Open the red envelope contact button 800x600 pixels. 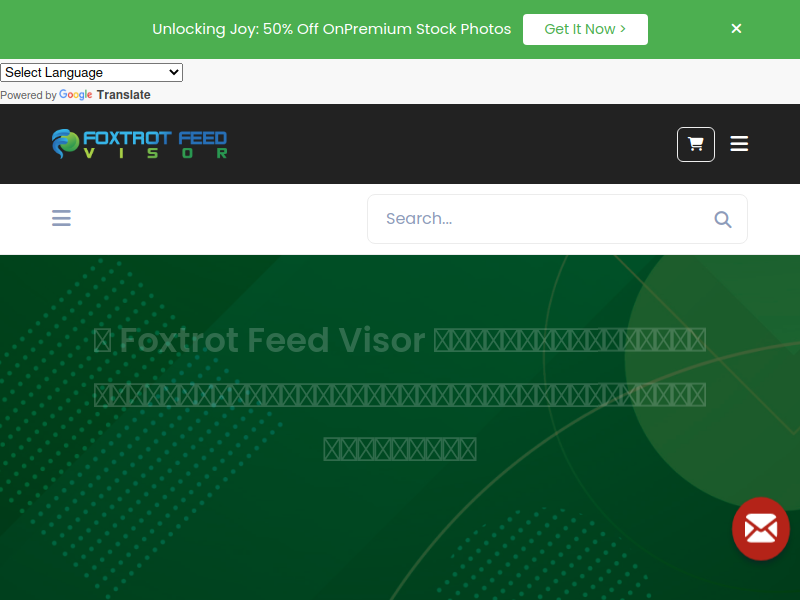(x=761, y=529)
